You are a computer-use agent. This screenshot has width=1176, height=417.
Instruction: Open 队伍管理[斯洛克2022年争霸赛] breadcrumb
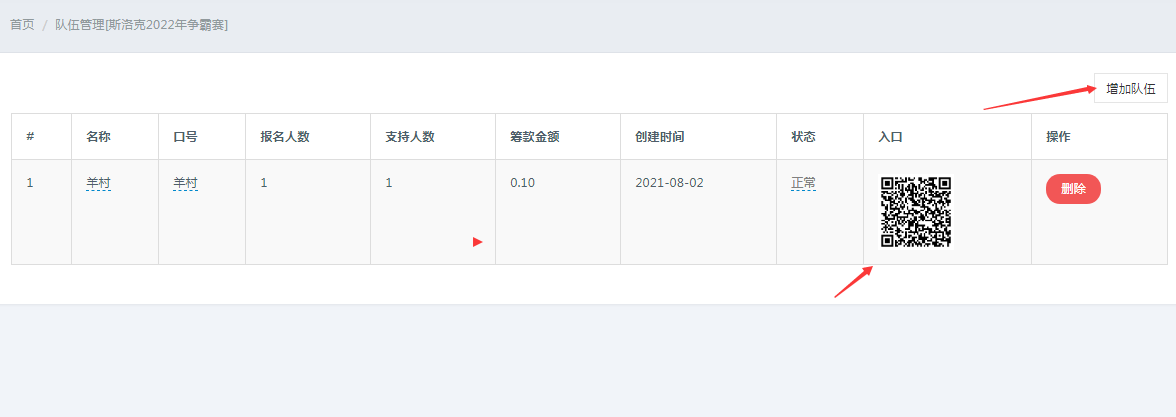142,25
